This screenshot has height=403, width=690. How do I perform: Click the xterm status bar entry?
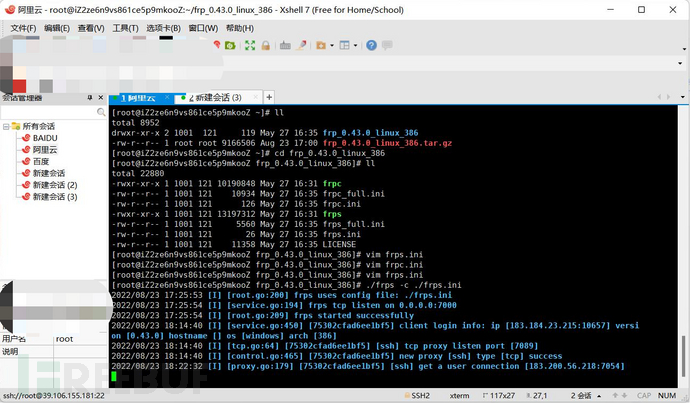[459, 396]
